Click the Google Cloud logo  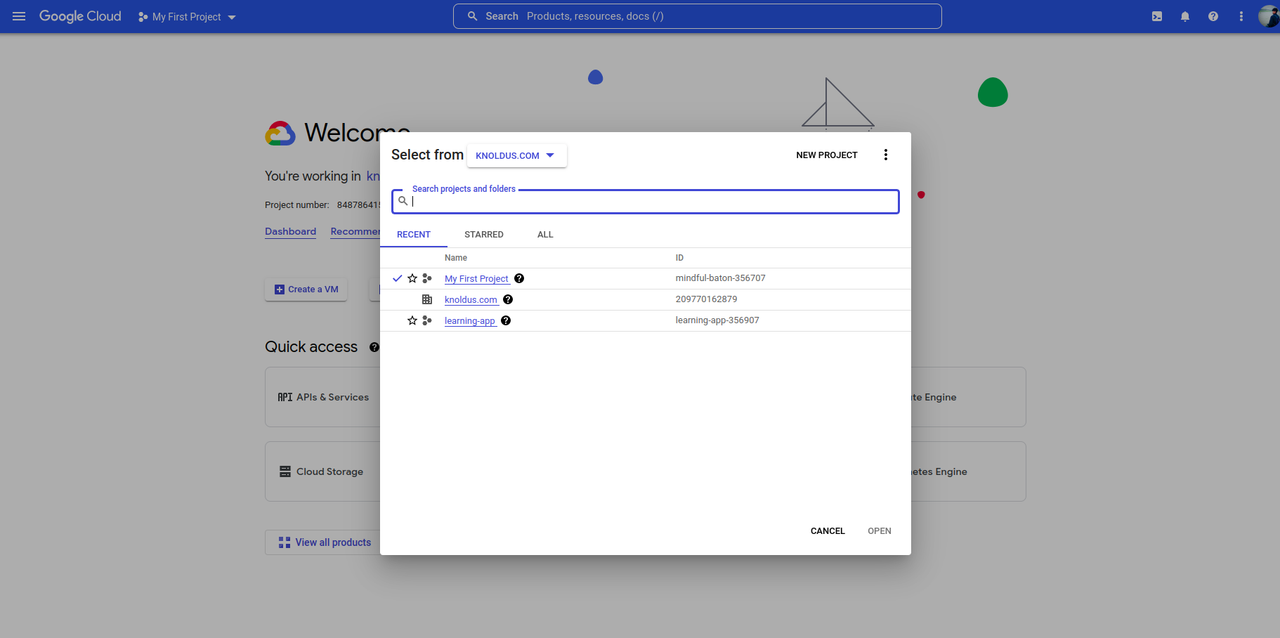80,16
